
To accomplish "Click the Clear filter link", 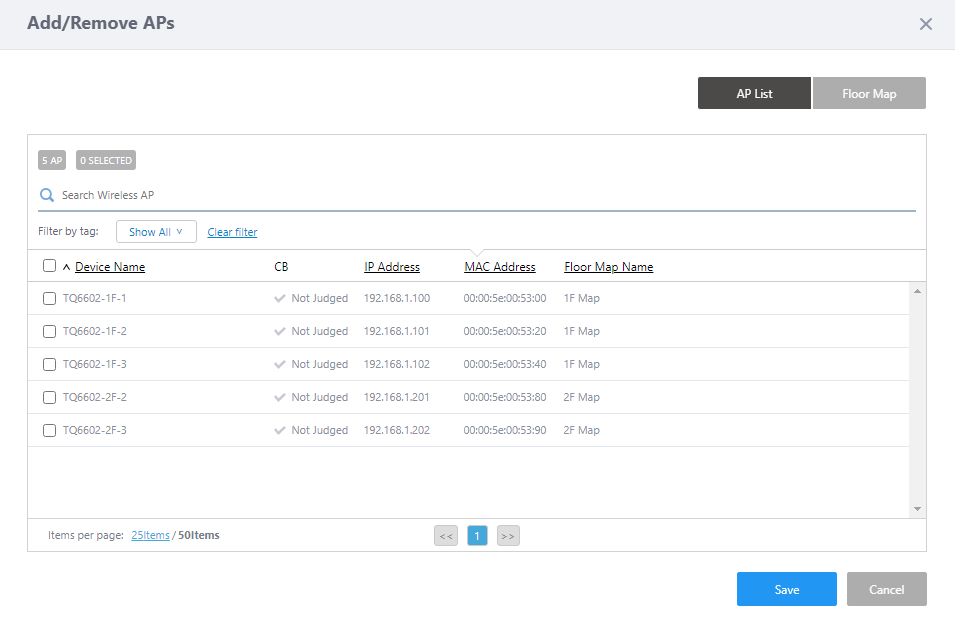I will pos(232,232).
